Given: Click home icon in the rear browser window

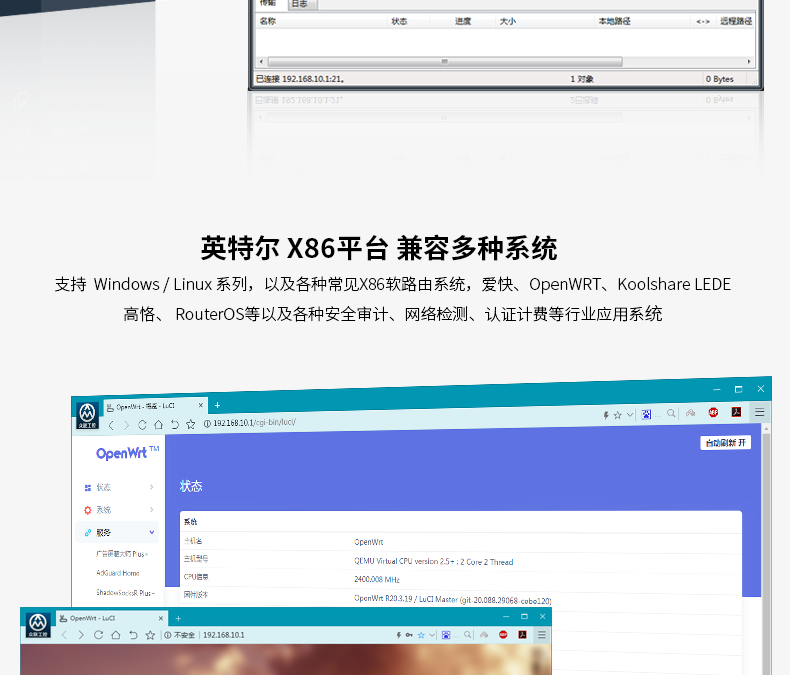Looking at the screenshot, I should coord(158,425).
